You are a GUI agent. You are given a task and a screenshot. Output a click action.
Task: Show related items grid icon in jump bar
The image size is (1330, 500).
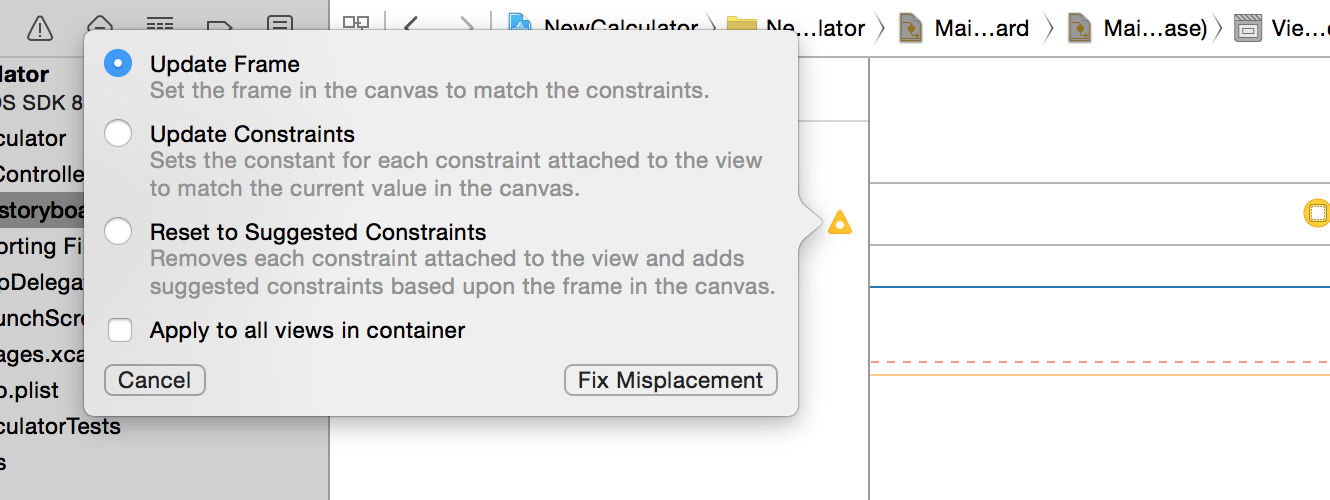coord(356,27)
